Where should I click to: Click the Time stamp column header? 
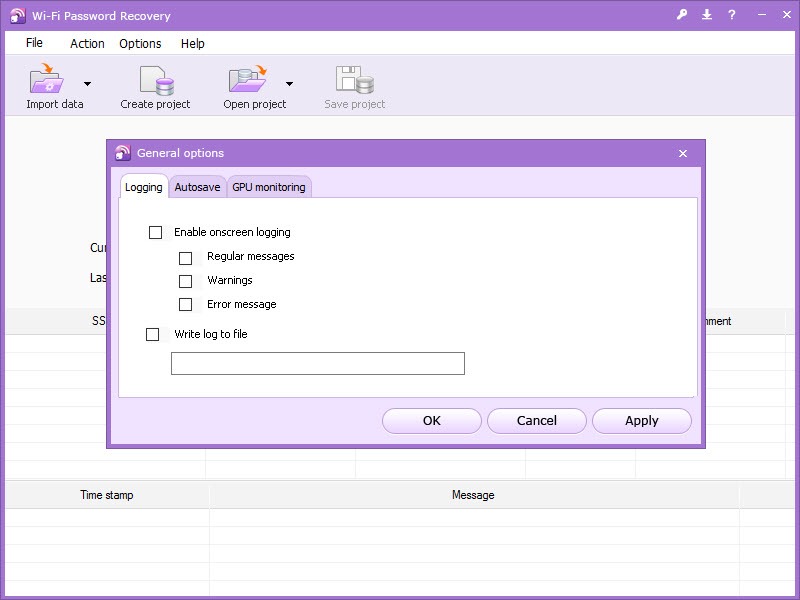coord(107,495)
